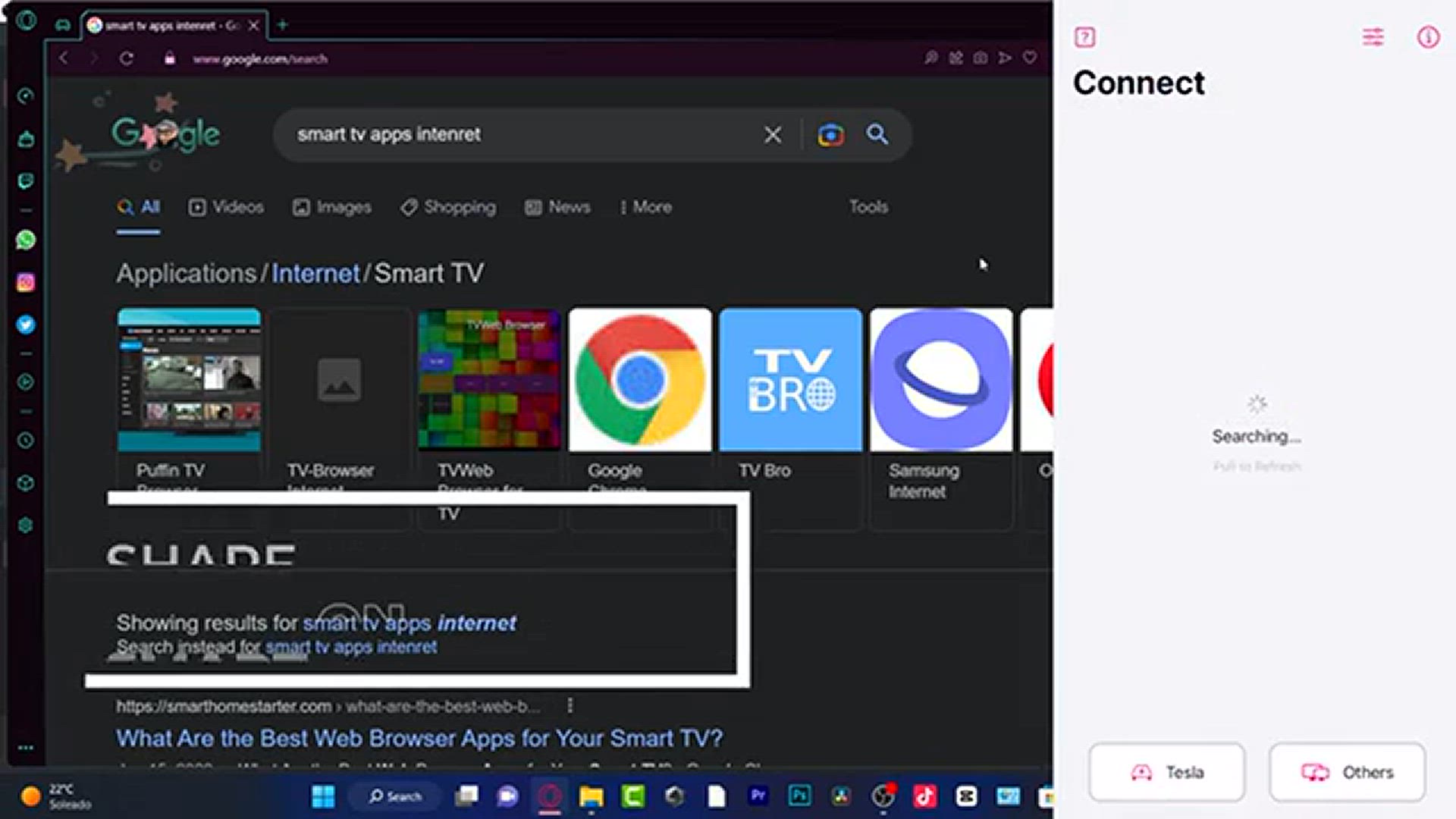The width and height of the screenshot is (1456, 819).
Task: Open the Tools search filter
Action: (868, 207)
